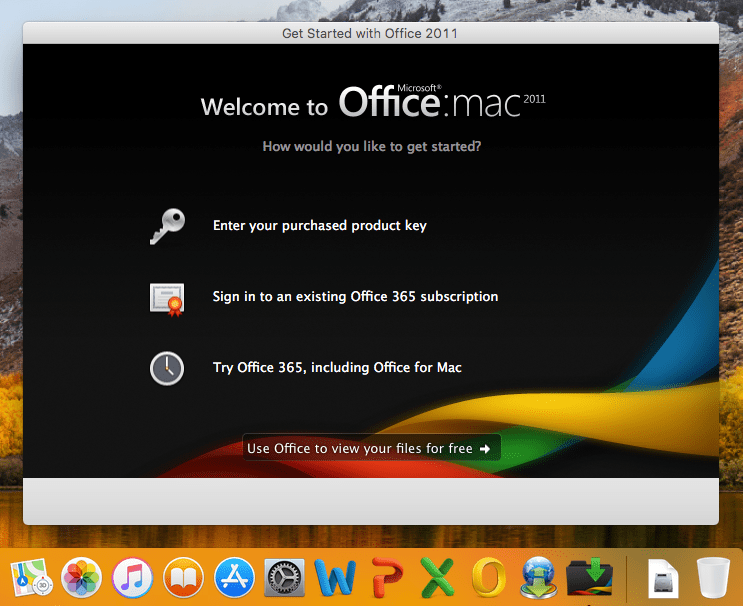743x606 pixels.
Task: Open Photos app in the Dock
Action: [82, 578]
